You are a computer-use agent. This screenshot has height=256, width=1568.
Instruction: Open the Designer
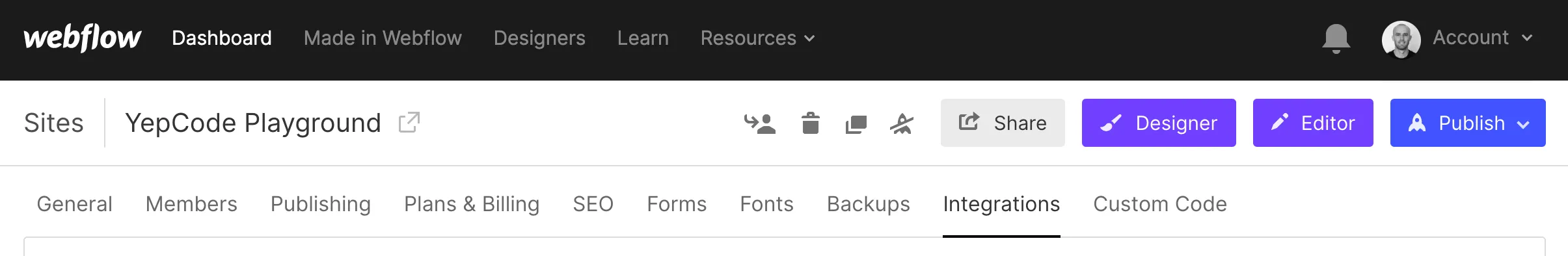click(1159, 123)
